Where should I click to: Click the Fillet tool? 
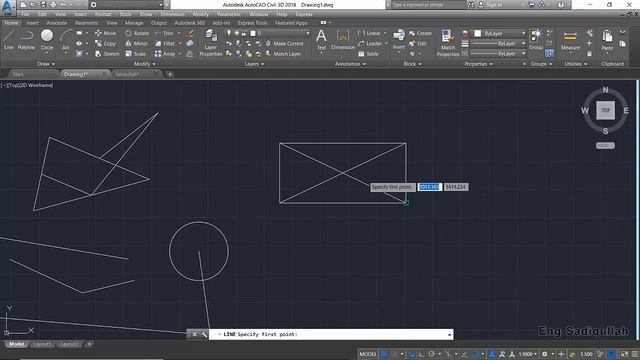click(x=164, y=43)
